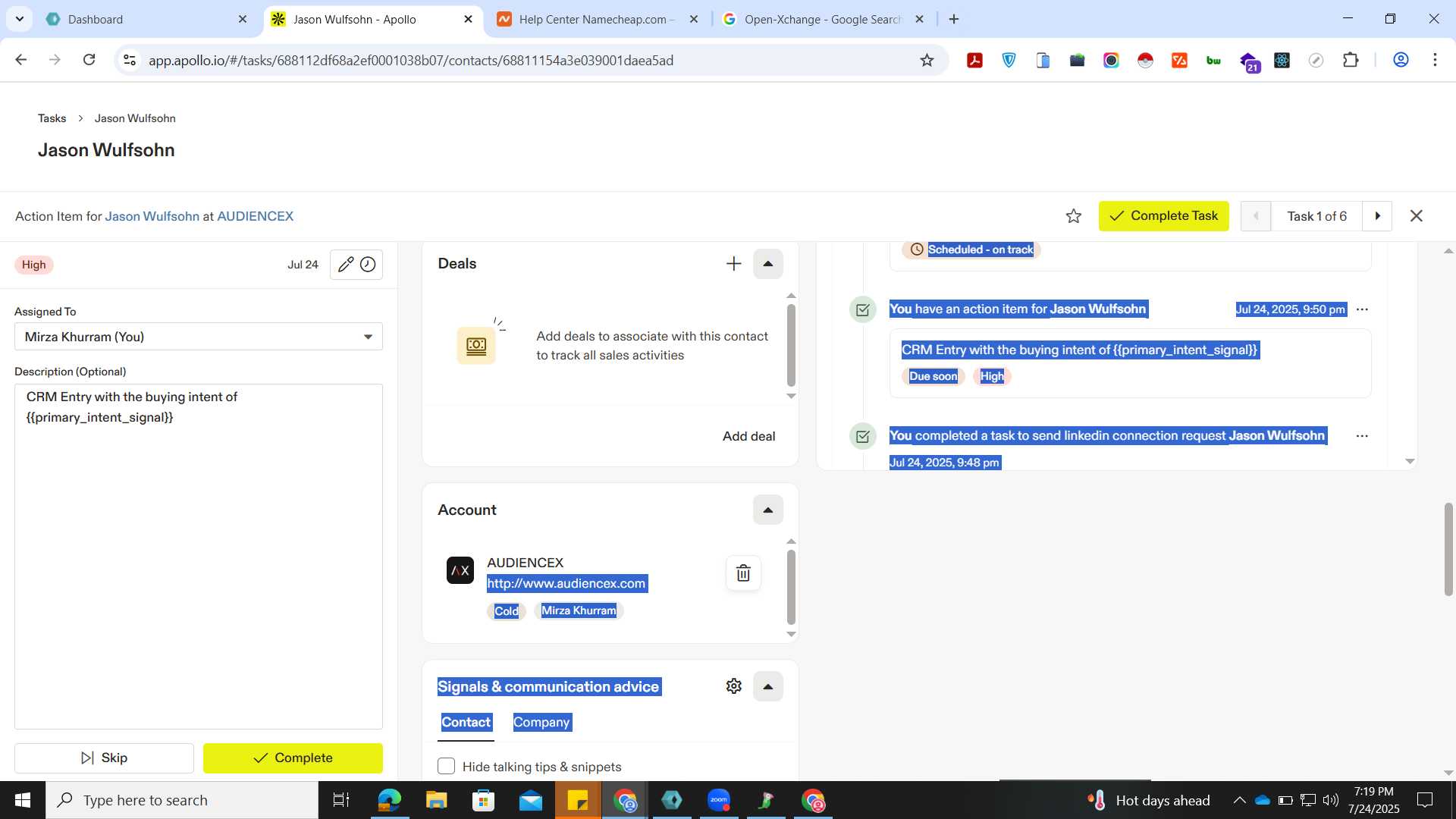Open the audiencex.com website link
This screenshot has width=1456, height=819.
(x=566, y=584)
